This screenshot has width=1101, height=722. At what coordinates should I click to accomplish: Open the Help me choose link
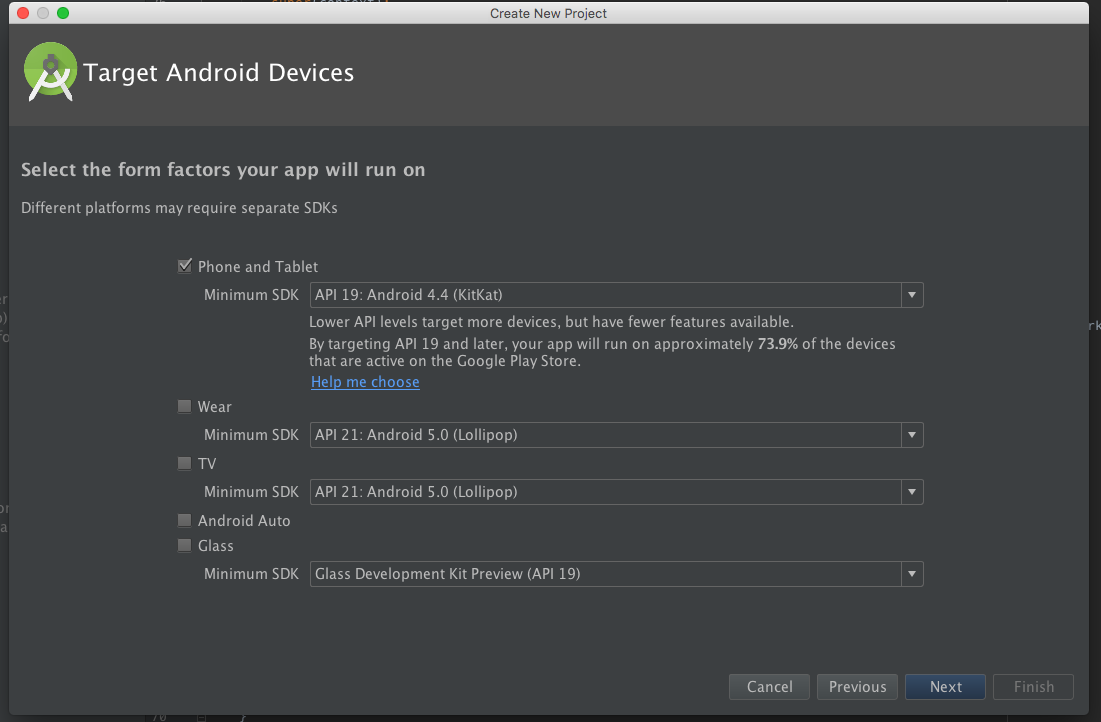click(x=365, y=382)
